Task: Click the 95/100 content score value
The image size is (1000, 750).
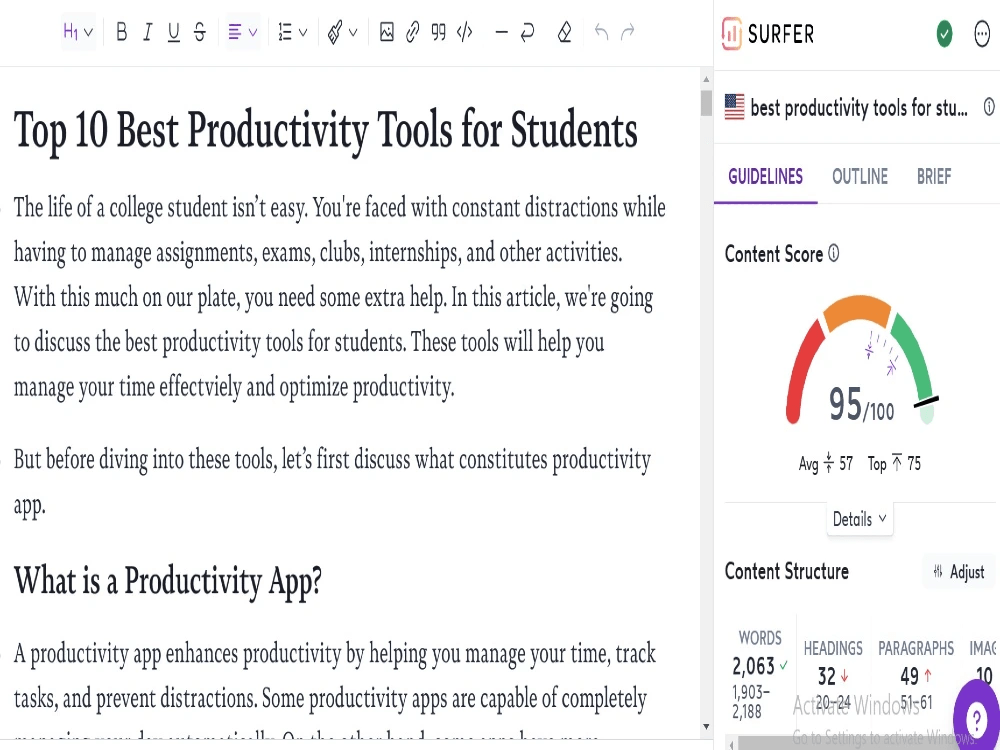Action: pos(861,404)
